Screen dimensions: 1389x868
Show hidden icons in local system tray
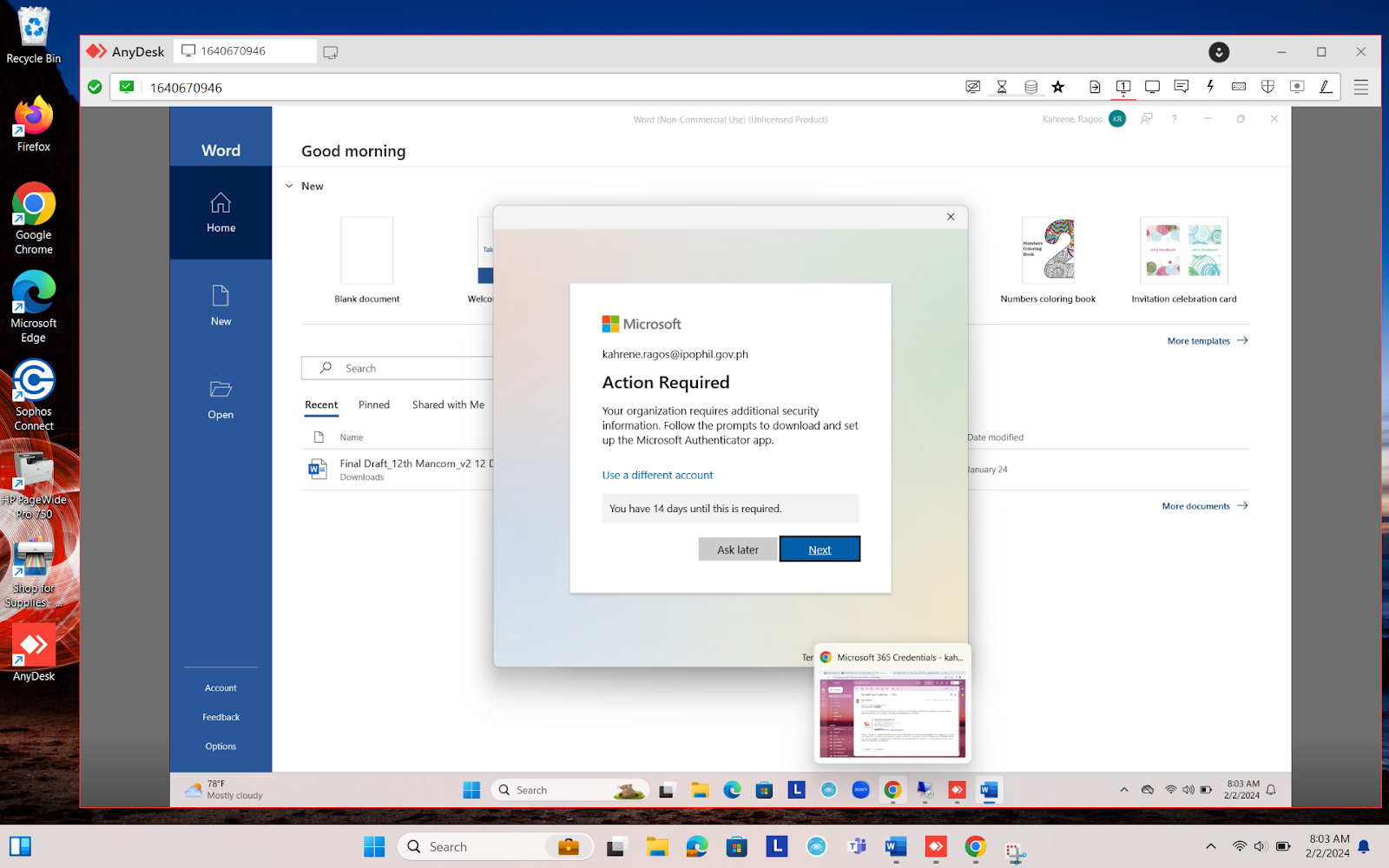pos(1210,846)
